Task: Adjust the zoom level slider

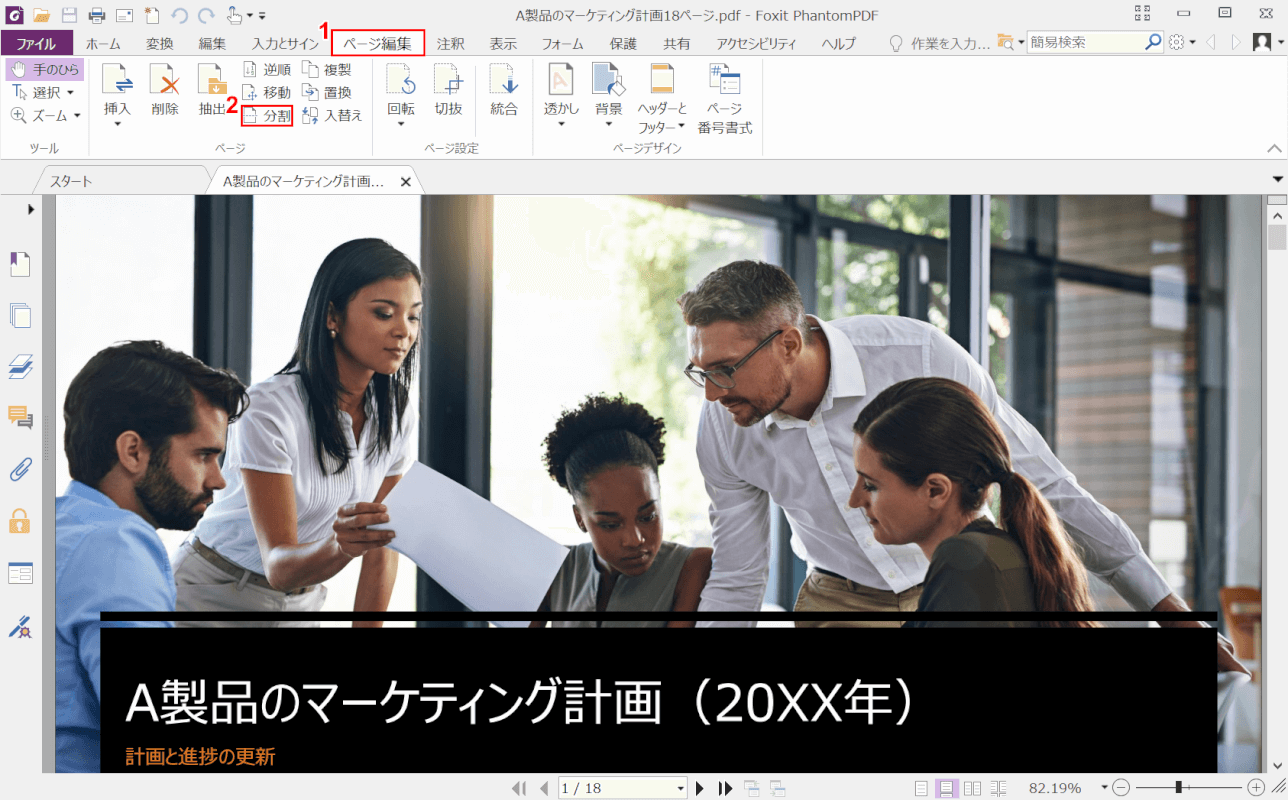Action: point(1181,788)
